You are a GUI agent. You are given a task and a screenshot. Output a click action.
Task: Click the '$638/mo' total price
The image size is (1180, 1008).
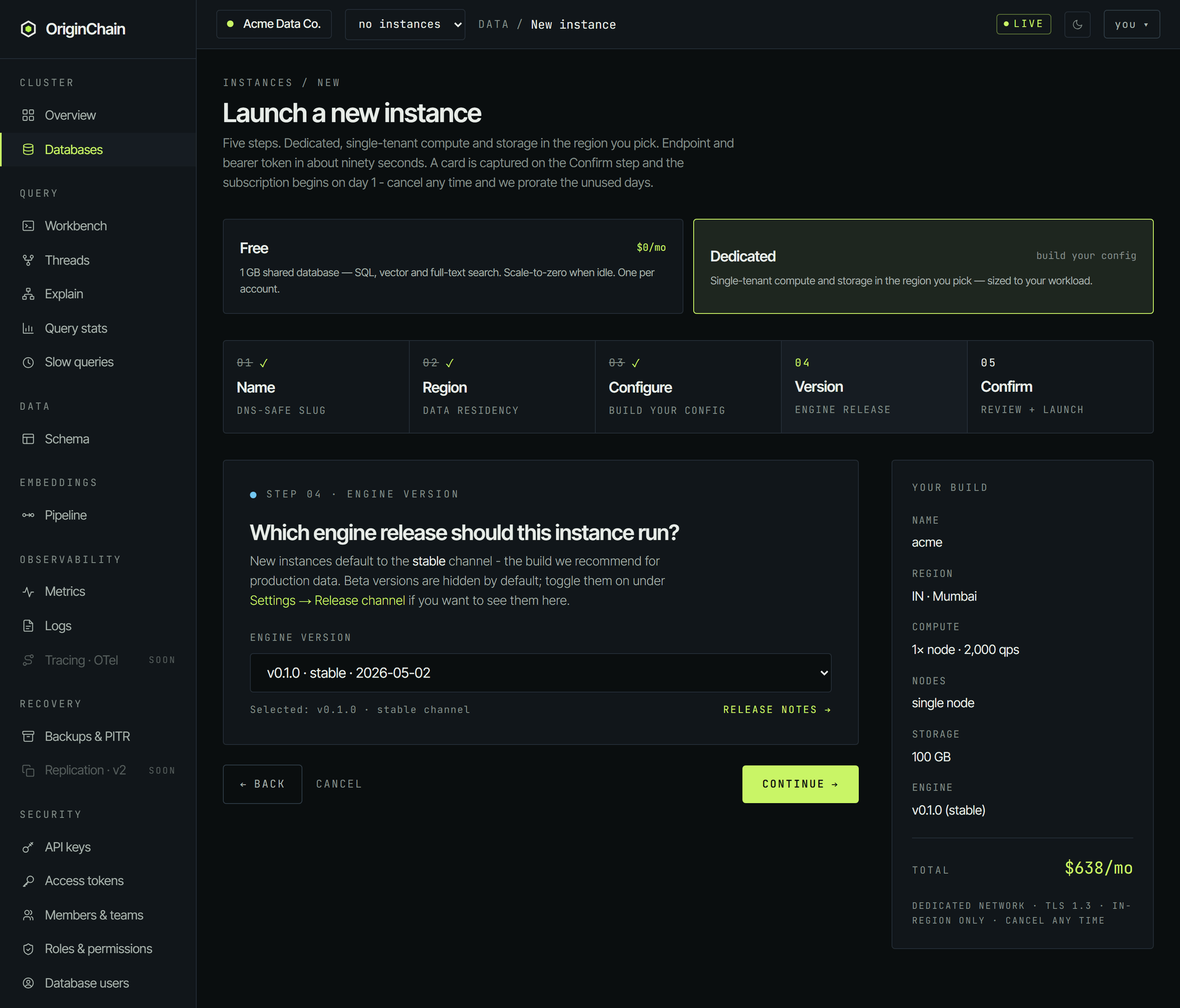click(x=1099, y=868)
